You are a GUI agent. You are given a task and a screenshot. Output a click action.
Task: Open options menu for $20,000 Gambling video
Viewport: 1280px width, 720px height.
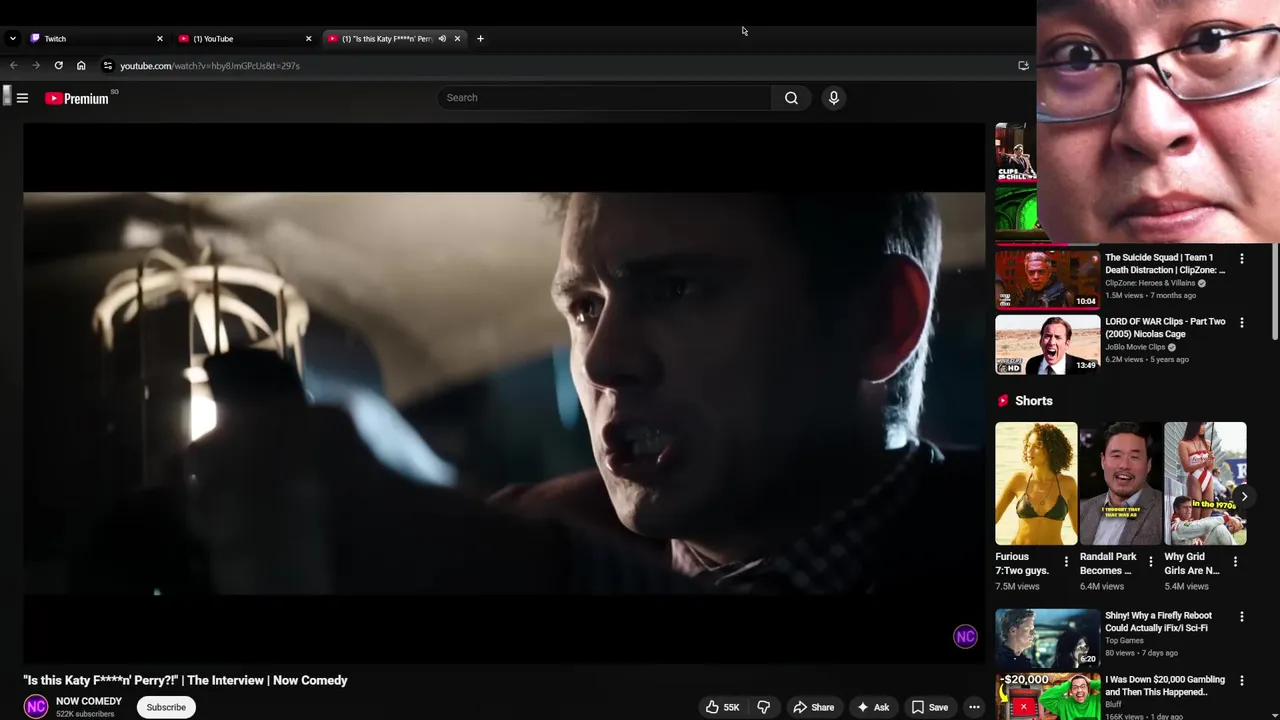pyautogui.click(x=1242, y=681)
